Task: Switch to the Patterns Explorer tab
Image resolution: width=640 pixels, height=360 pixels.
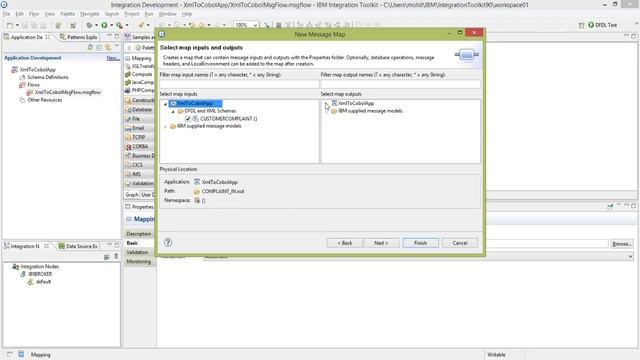Action: [x=78, y=37]
